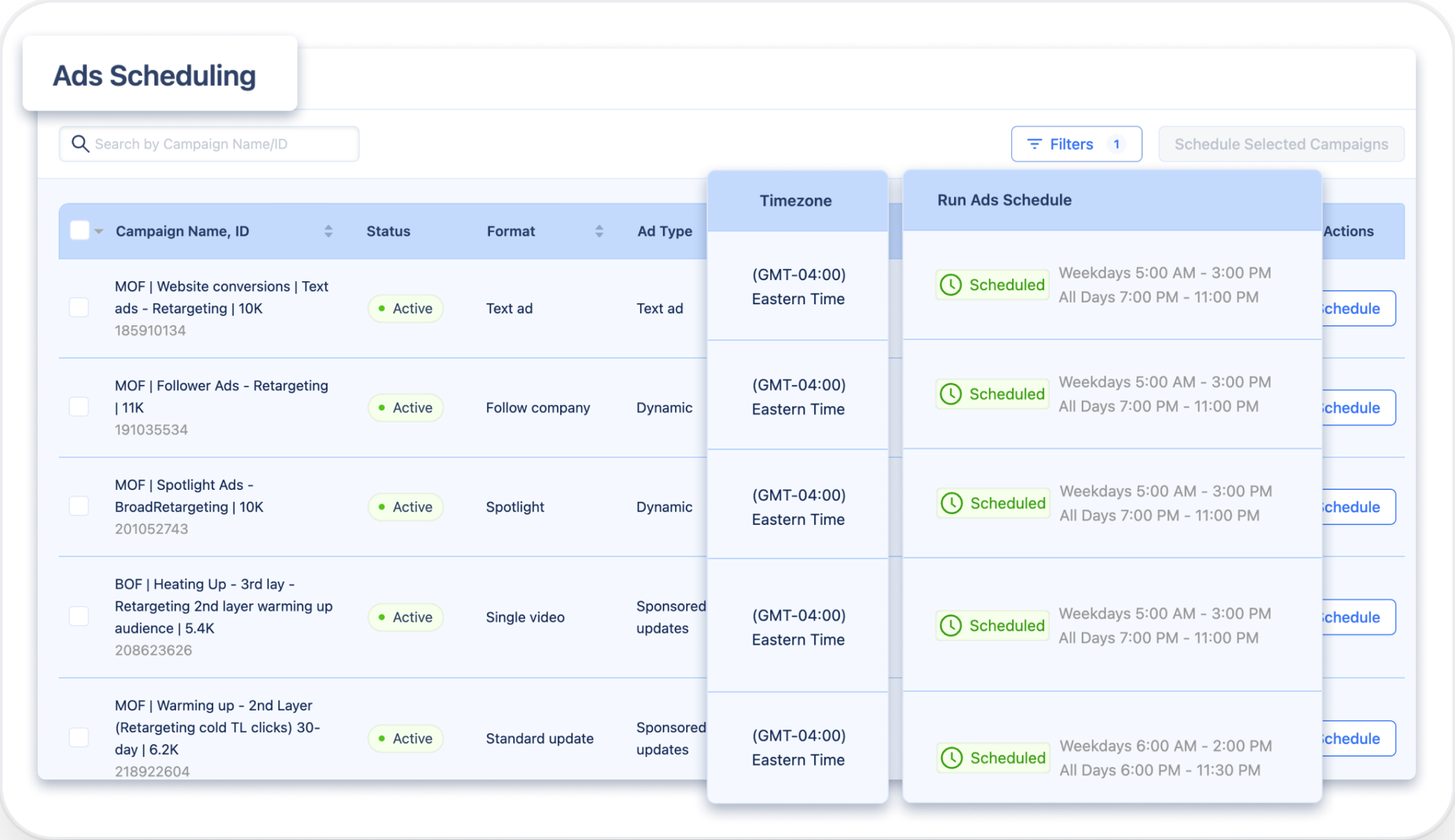Sort by Format column arrows
Screen dimensions: 1455x840
599,231
